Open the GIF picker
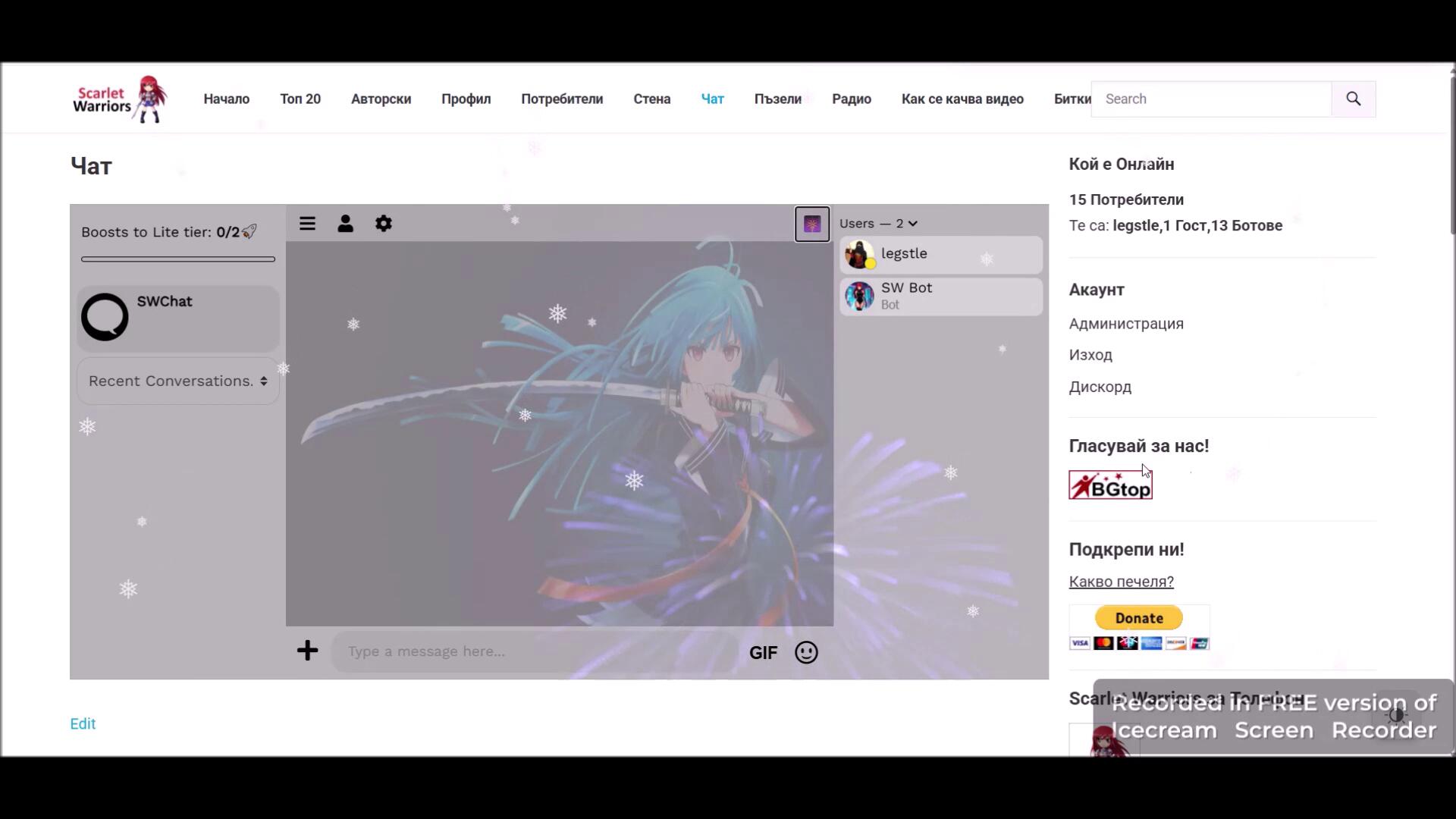 click(763, 653)
